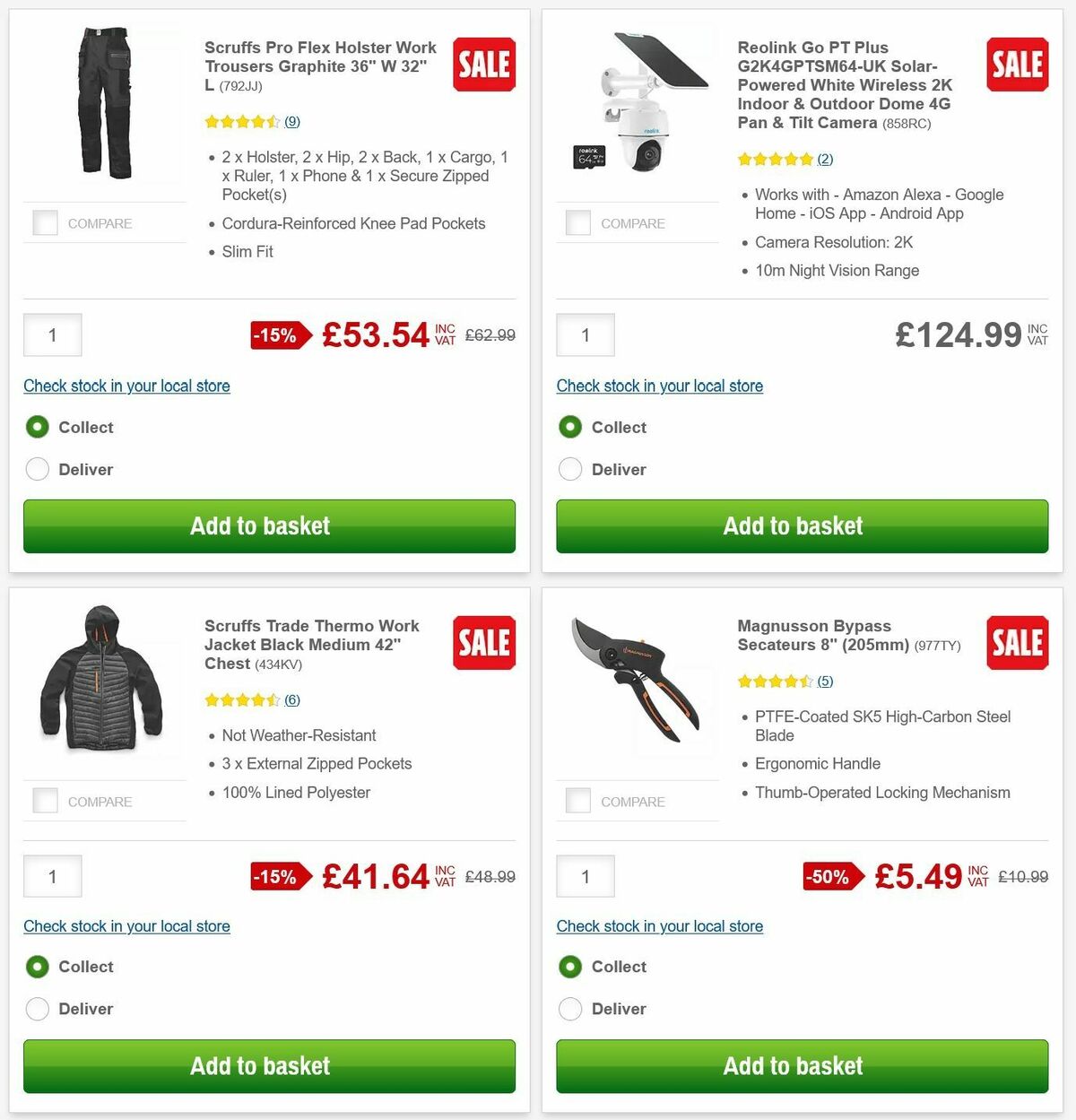Click the star rating of the Thermo Work Jacket
The image size is (1076, 1120).
click(x=243, y=699)
